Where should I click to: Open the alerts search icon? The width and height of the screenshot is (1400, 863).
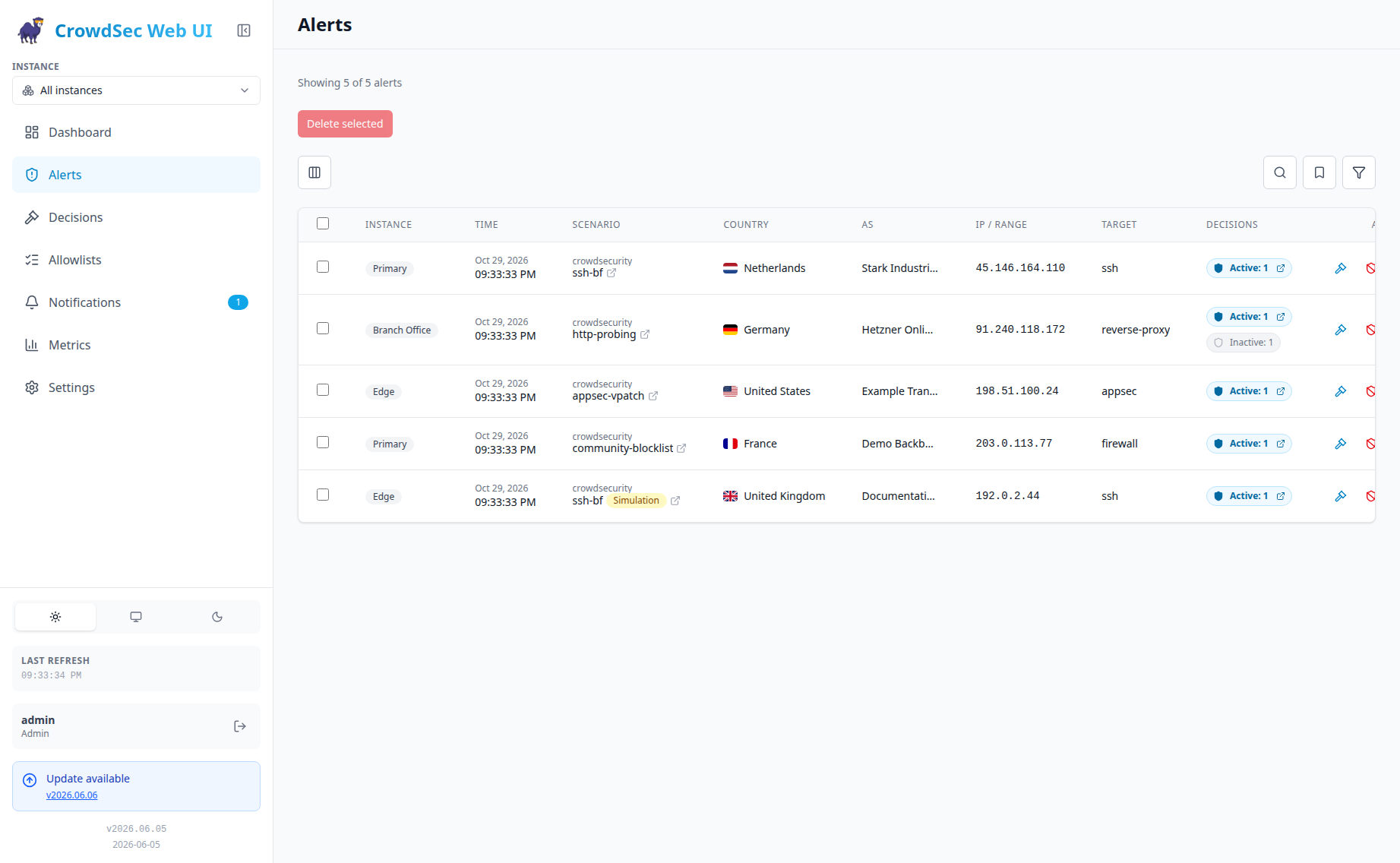[x=1280, y=172]
